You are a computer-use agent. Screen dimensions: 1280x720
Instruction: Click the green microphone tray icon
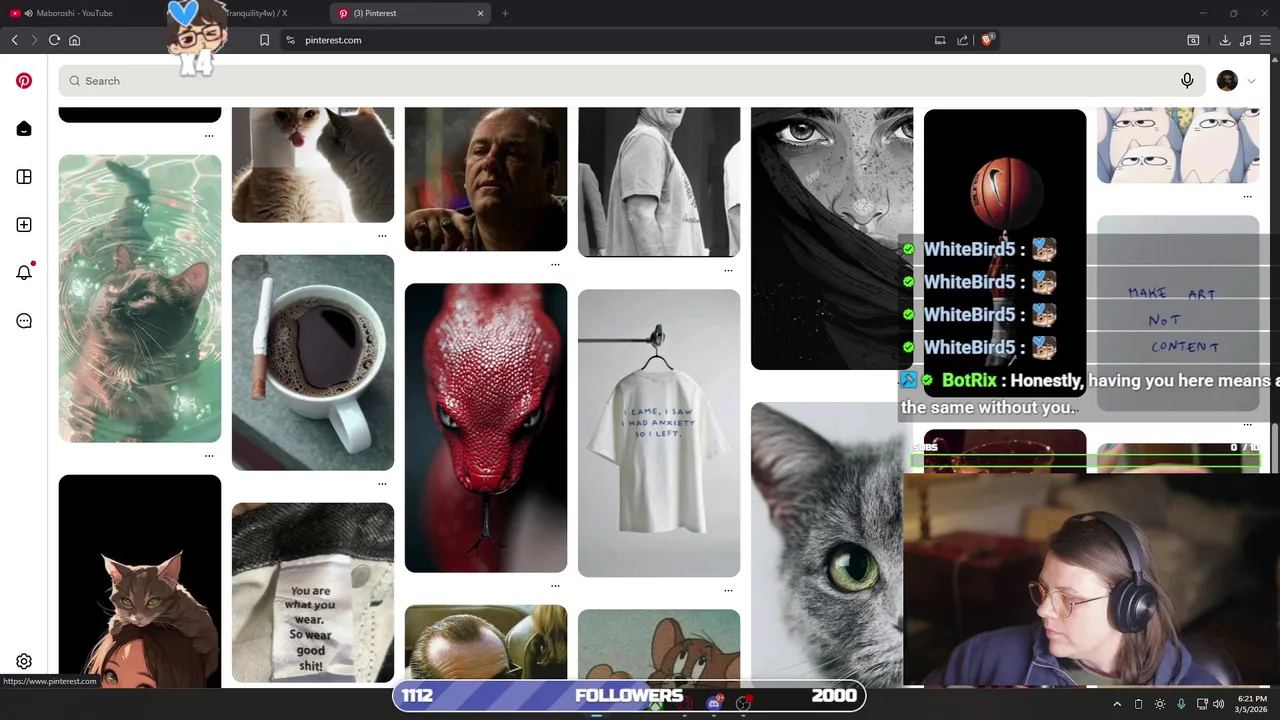click(1181, 704)
